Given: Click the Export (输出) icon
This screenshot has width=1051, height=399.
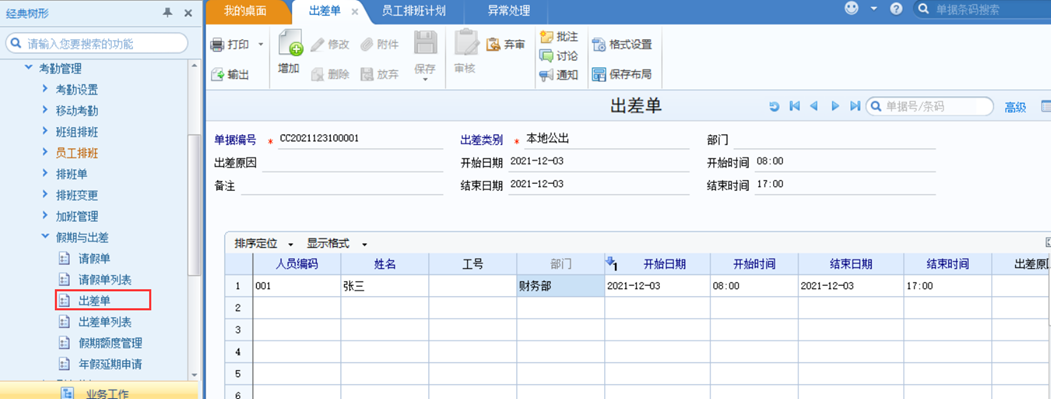Looking at the screenshot, I should point(217,74).
